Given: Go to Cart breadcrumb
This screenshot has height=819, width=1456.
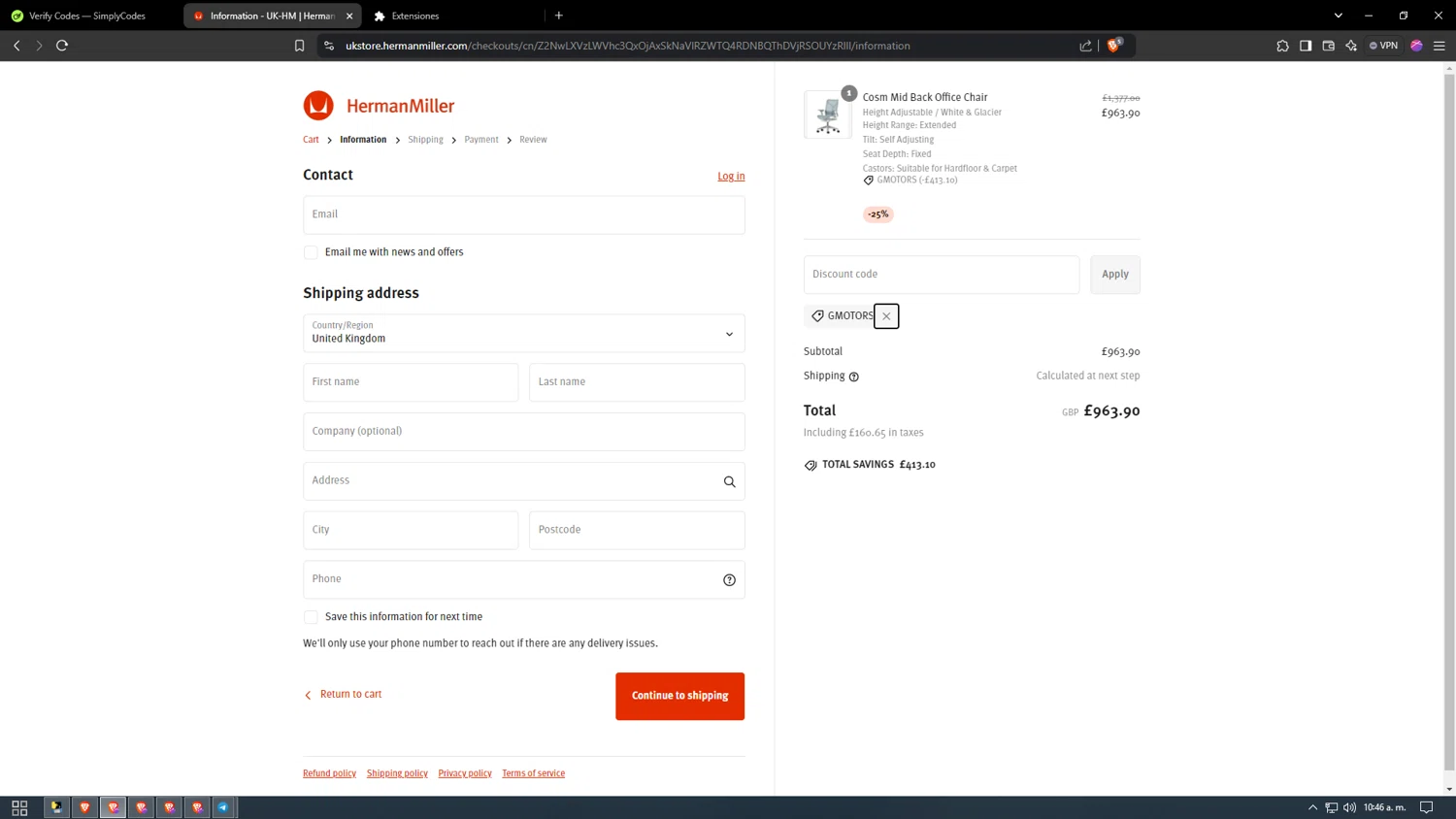Looking at the screenshot, I should [311, 140].
